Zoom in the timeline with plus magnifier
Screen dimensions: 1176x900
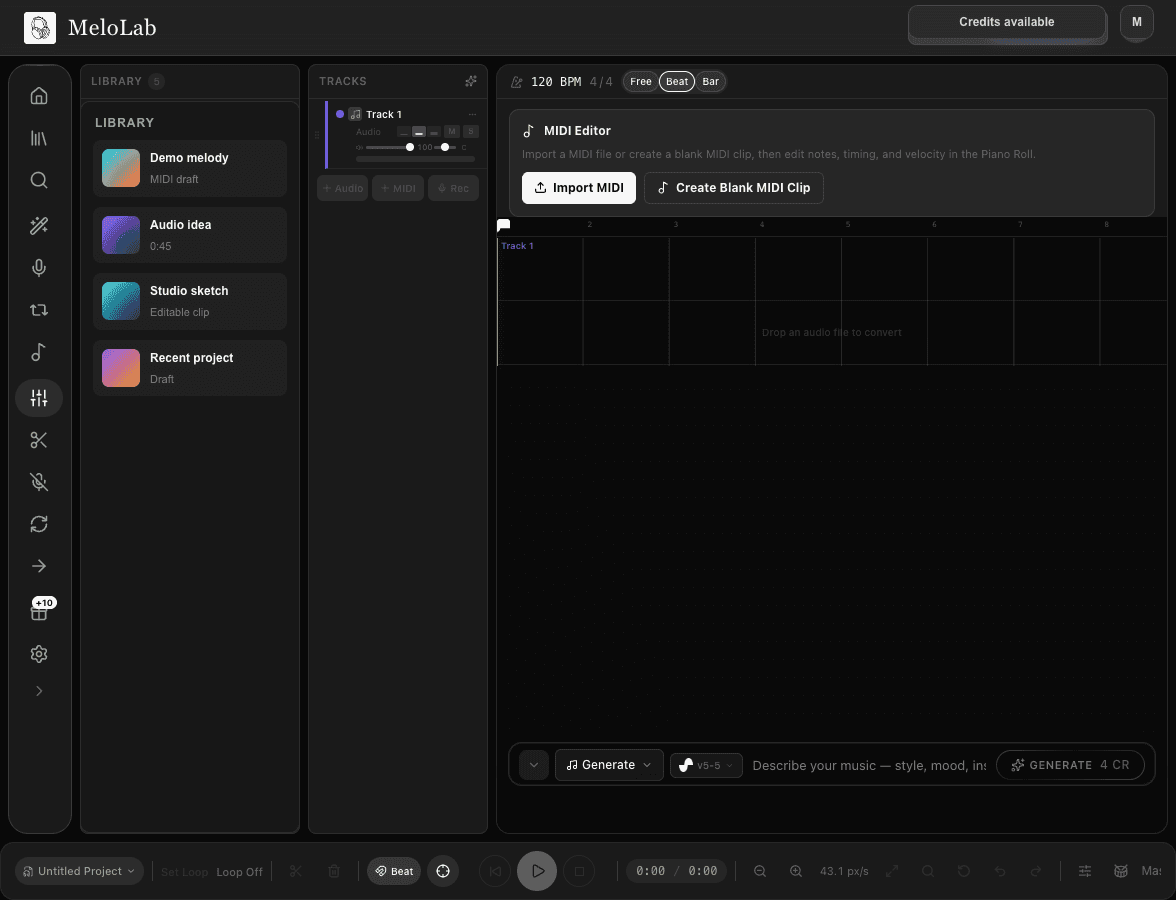(x=796, y=871)
